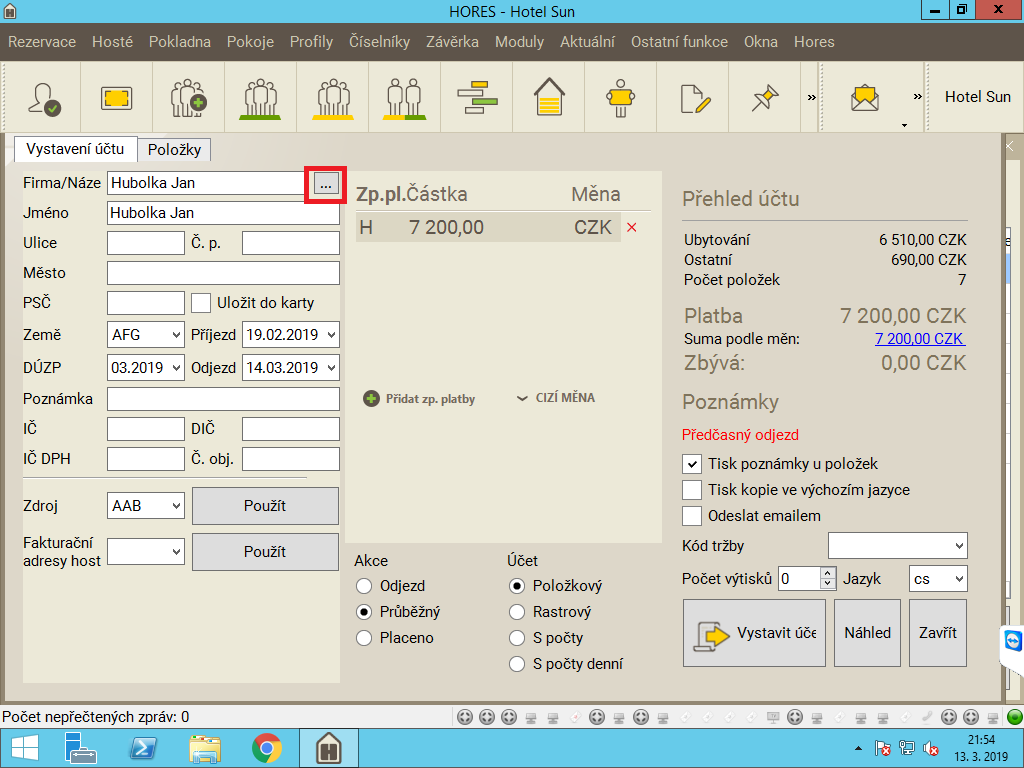Click the house icon in toolbar

(x=549, y=98)
